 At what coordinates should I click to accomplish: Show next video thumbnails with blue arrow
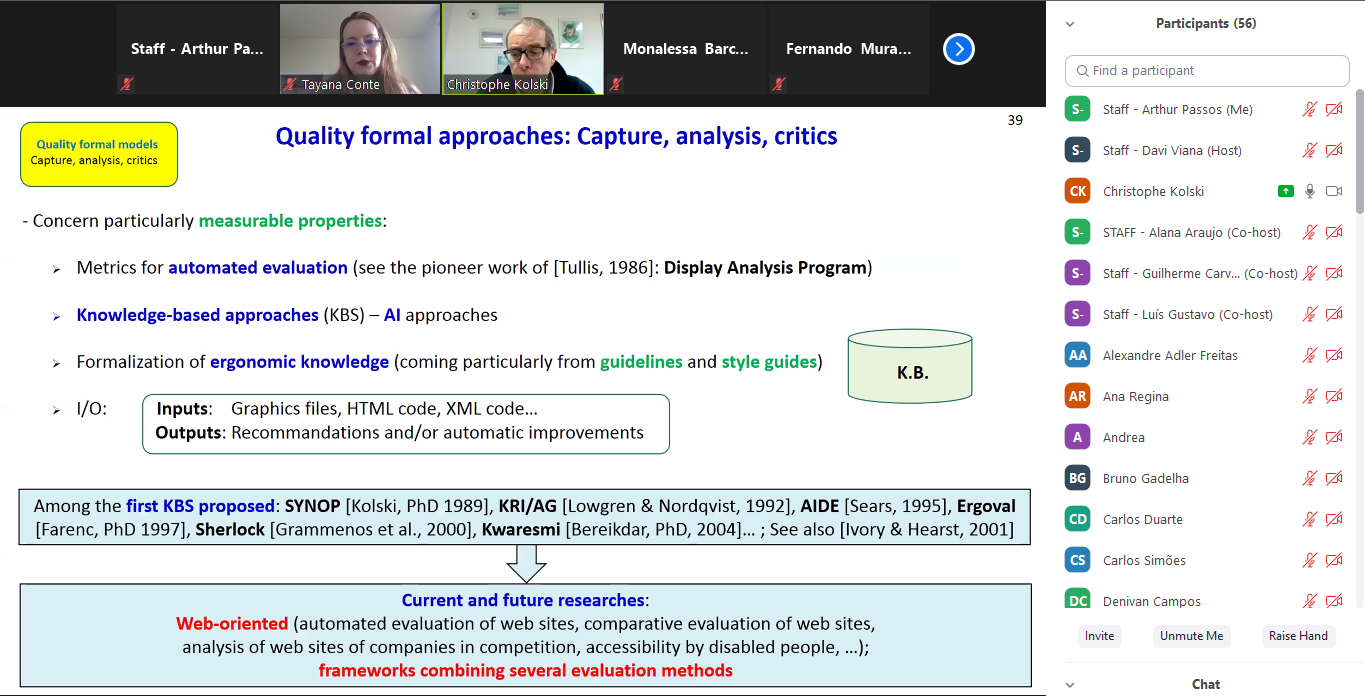point(958,49)
